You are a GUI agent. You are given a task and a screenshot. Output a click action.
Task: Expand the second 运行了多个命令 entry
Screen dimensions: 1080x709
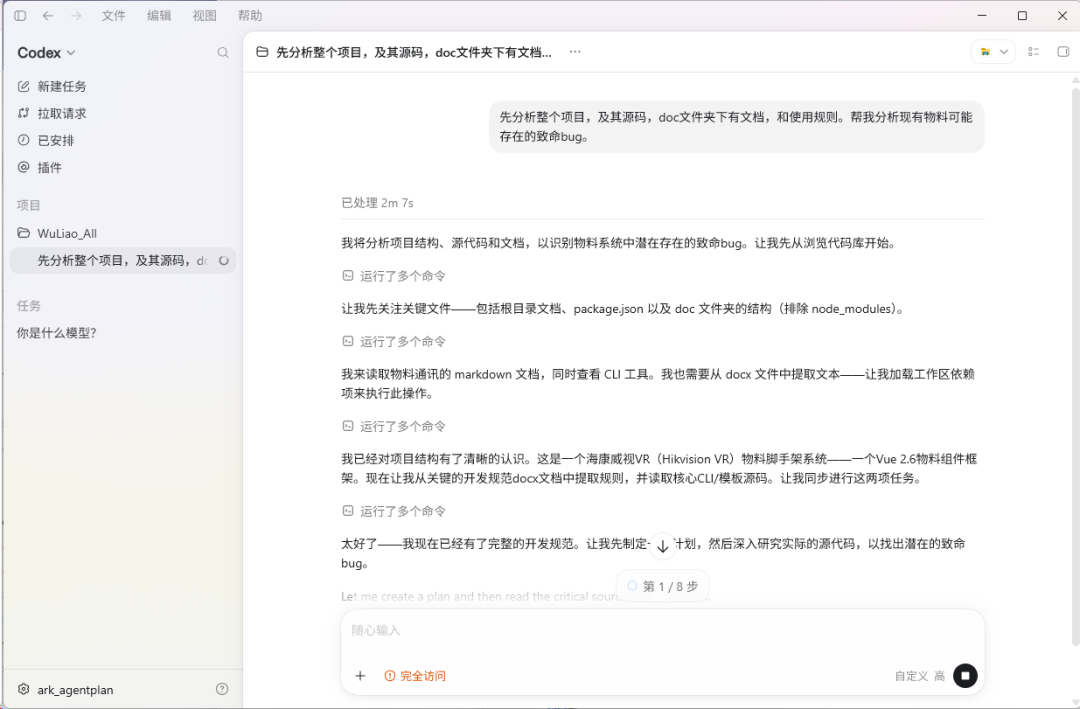pos(394,341)
